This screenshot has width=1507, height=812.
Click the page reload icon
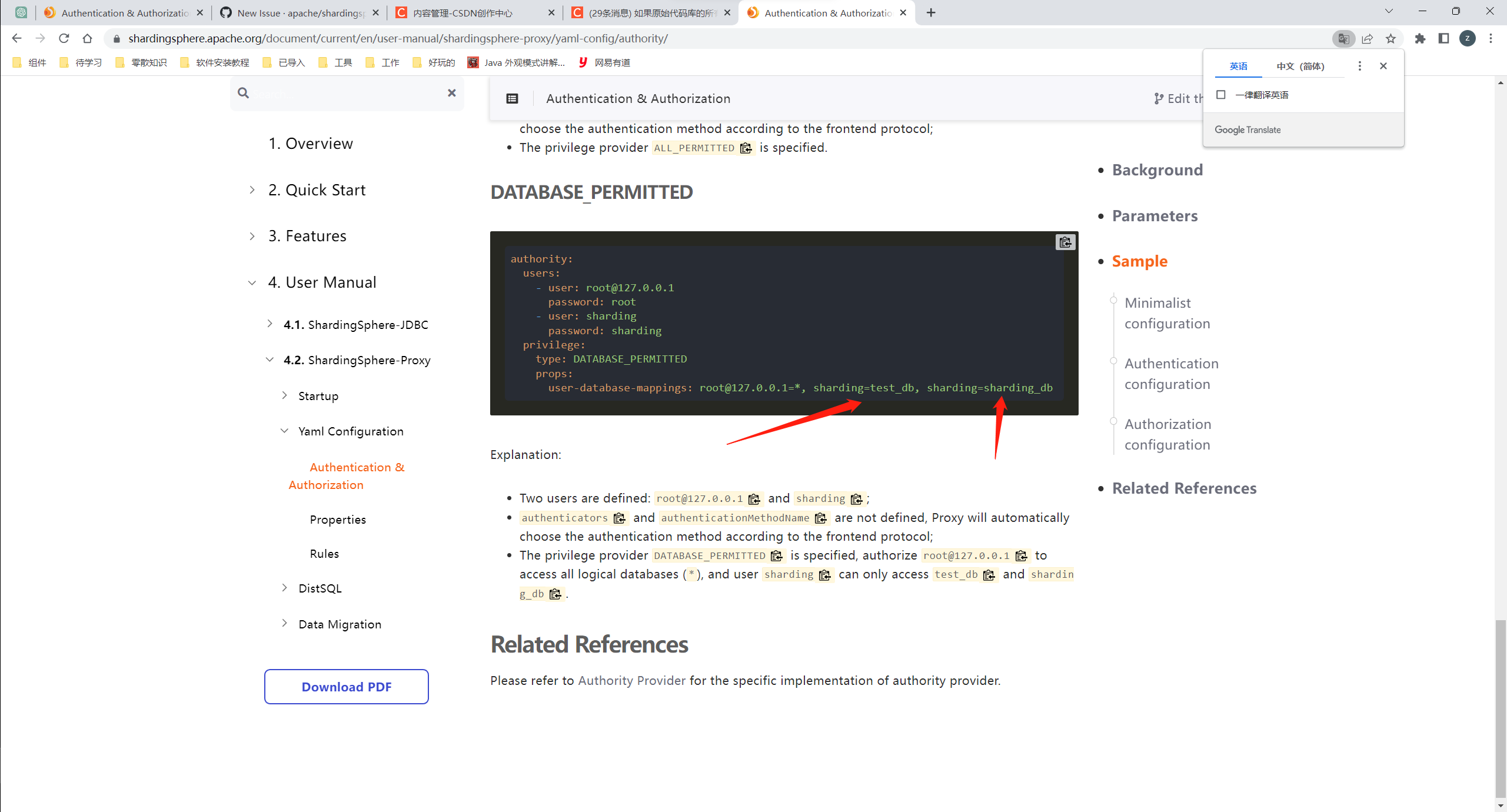coord(64,38)
